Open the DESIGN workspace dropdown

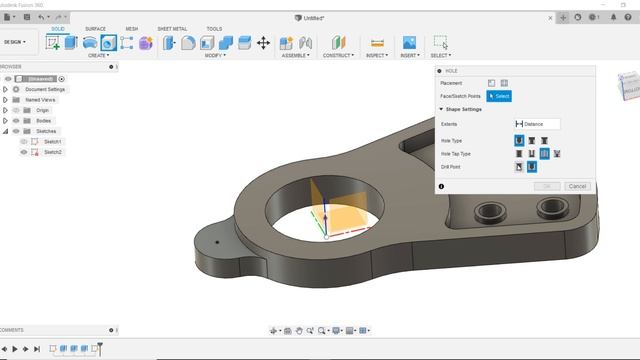pyautogui.click(x=15, y=42)
